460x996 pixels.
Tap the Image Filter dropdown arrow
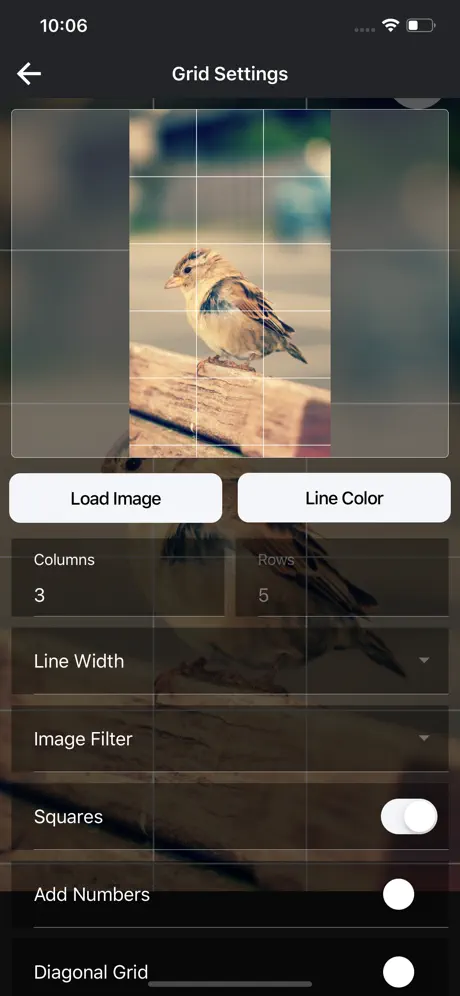pyautogui.click(x=424, y=738)
